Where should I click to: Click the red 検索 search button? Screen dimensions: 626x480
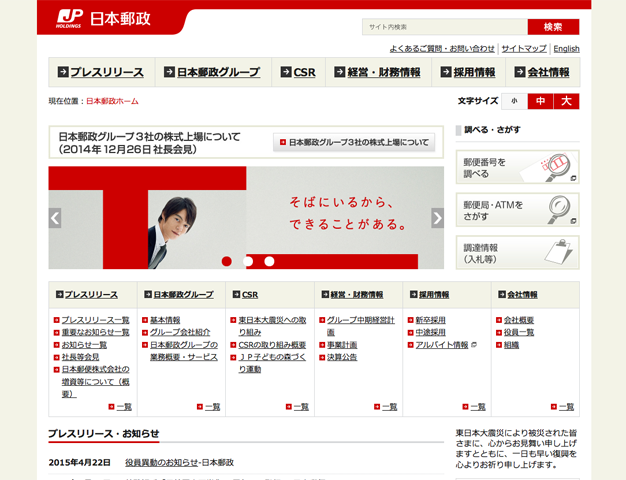[553, 27]
